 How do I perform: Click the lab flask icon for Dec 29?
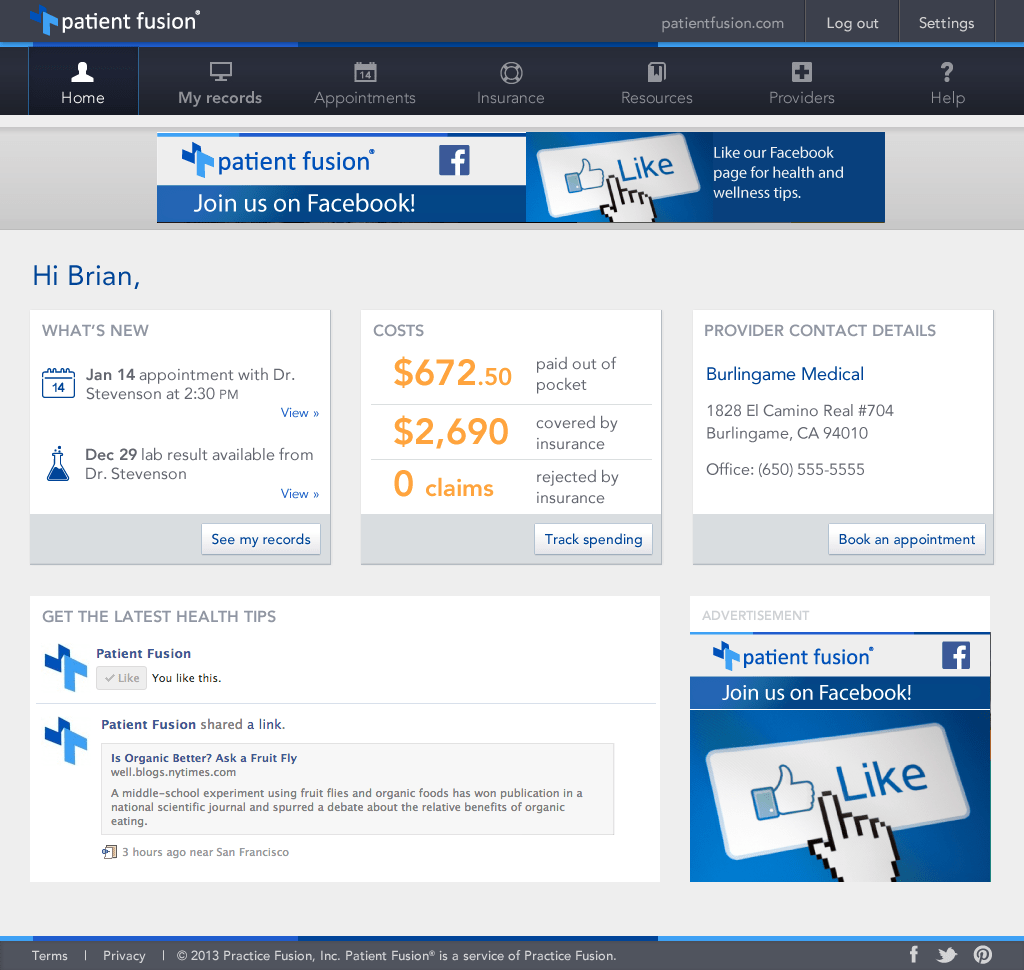[x=58, y=464]
